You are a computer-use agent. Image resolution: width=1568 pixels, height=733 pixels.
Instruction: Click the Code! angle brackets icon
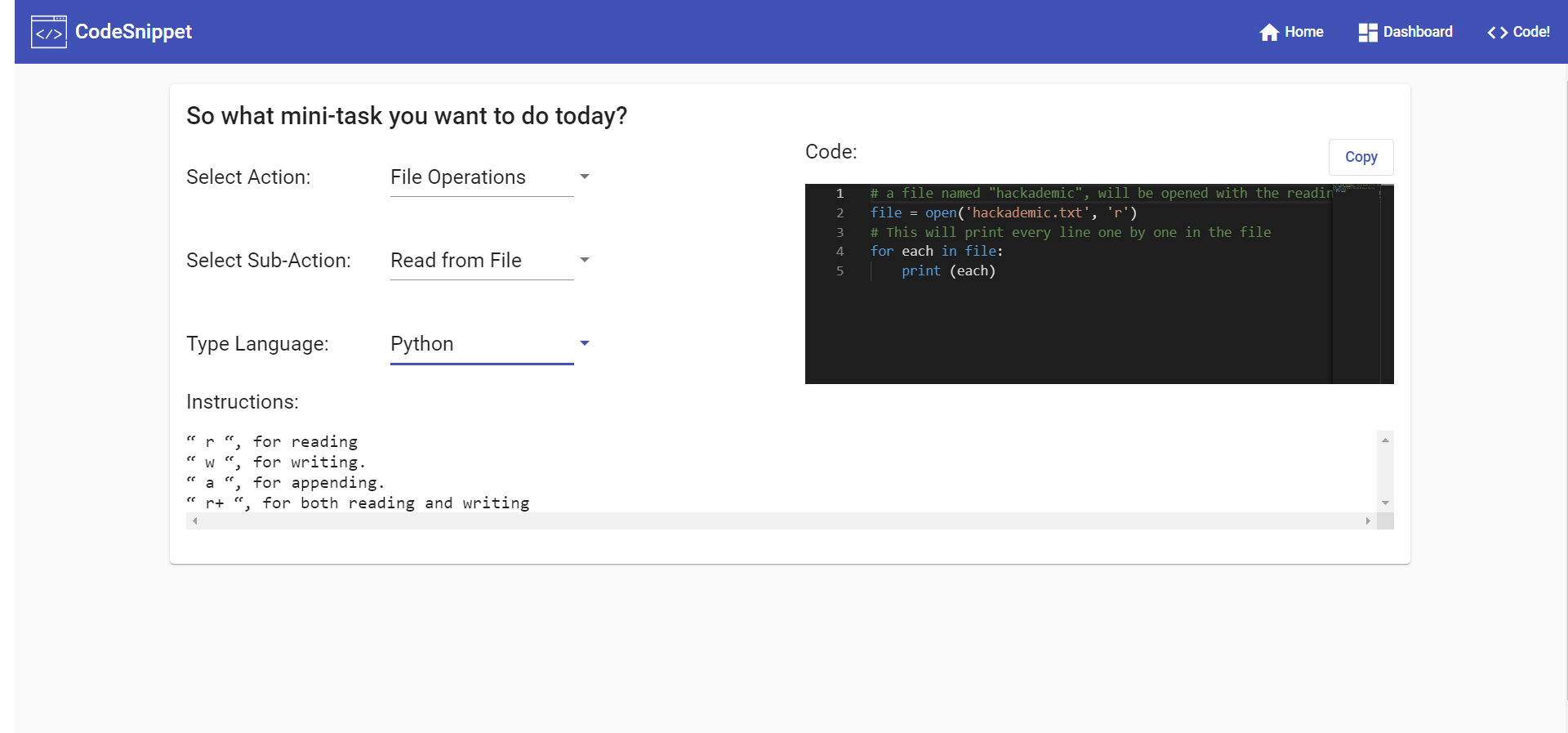pyautogui.click(x=1497, y=32)
